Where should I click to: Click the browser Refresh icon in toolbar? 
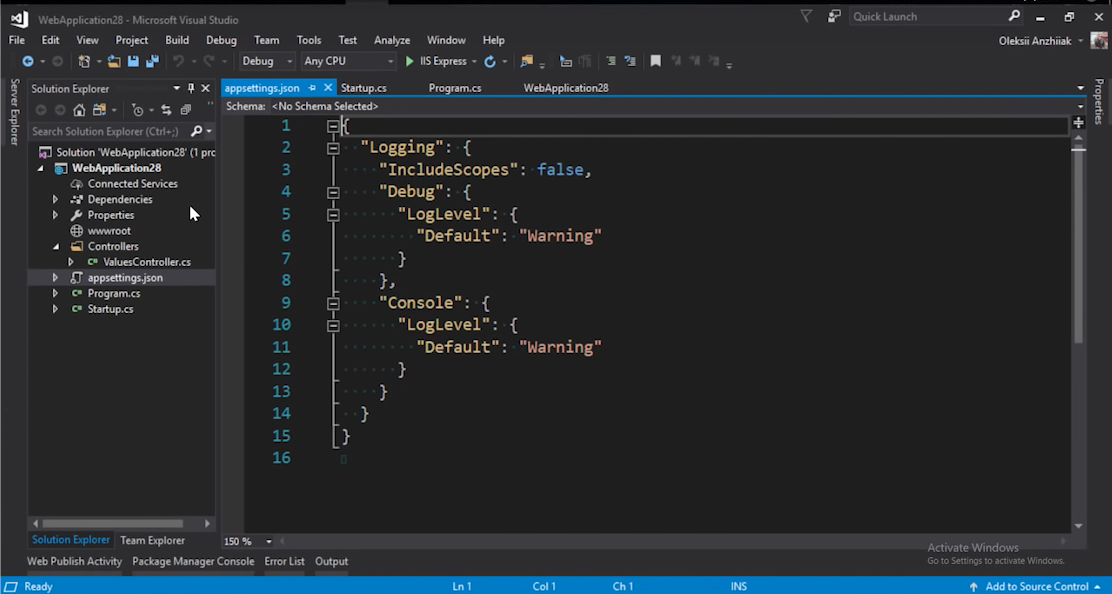[489, 62]
